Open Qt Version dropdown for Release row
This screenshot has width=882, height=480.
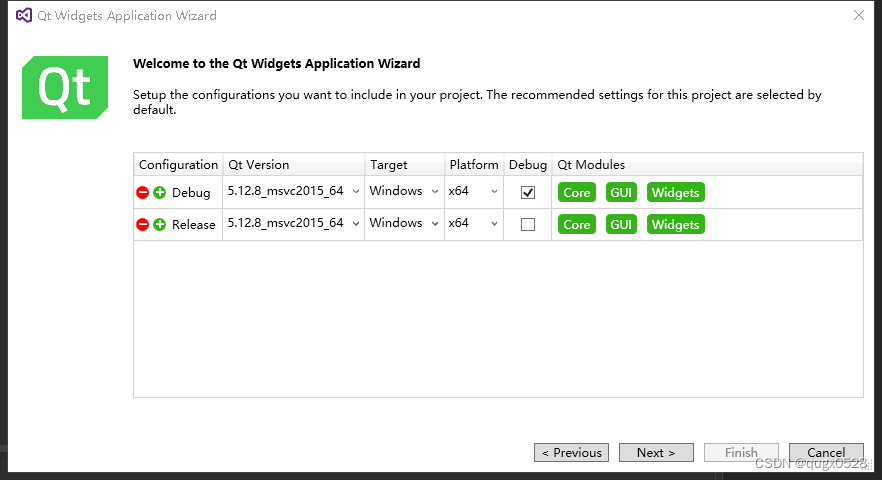[x=294, y=223]
